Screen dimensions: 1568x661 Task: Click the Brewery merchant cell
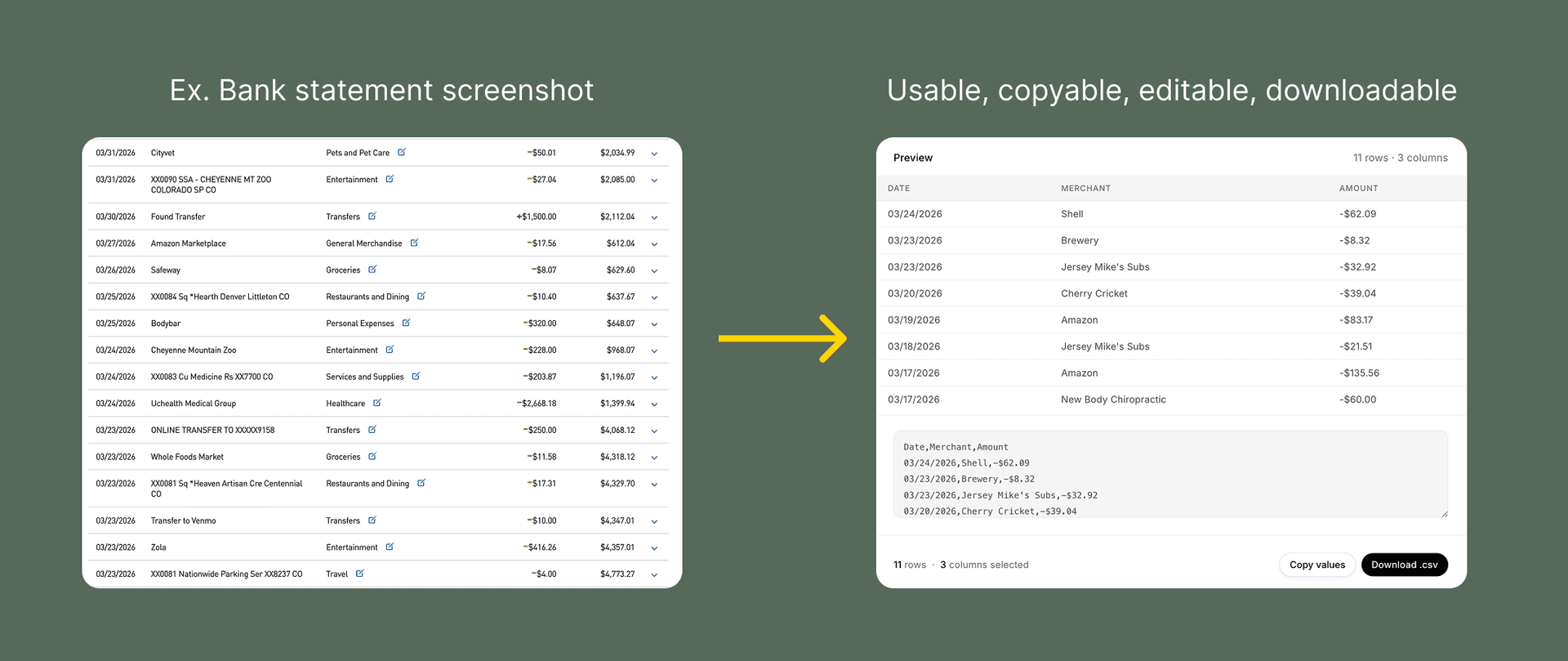[1080, 240]
